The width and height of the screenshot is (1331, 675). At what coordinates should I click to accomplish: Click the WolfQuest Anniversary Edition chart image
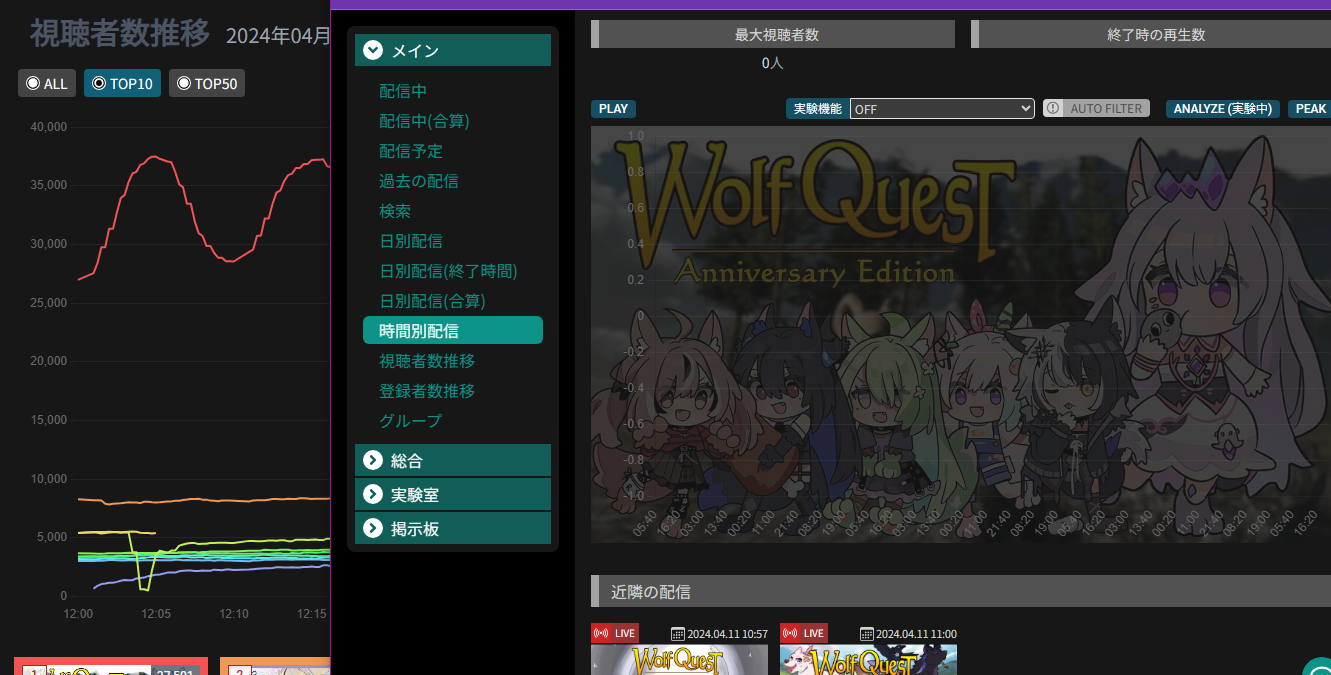pyautogui.click(x=960, y=334)
